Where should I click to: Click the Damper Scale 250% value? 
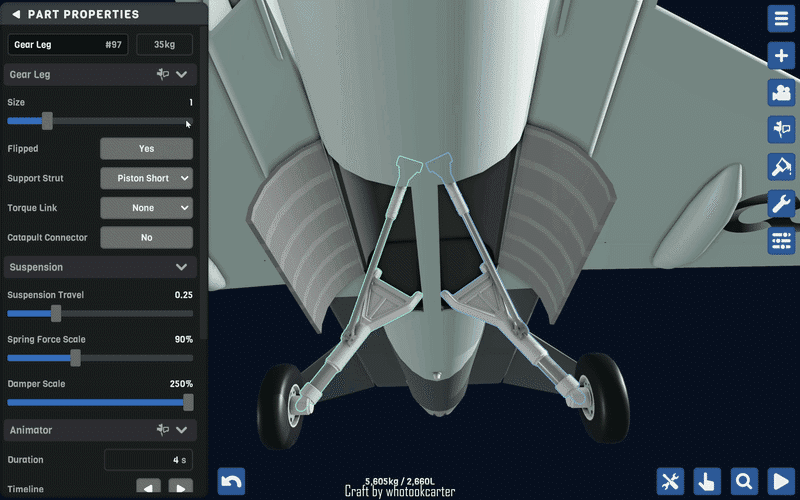181,384
